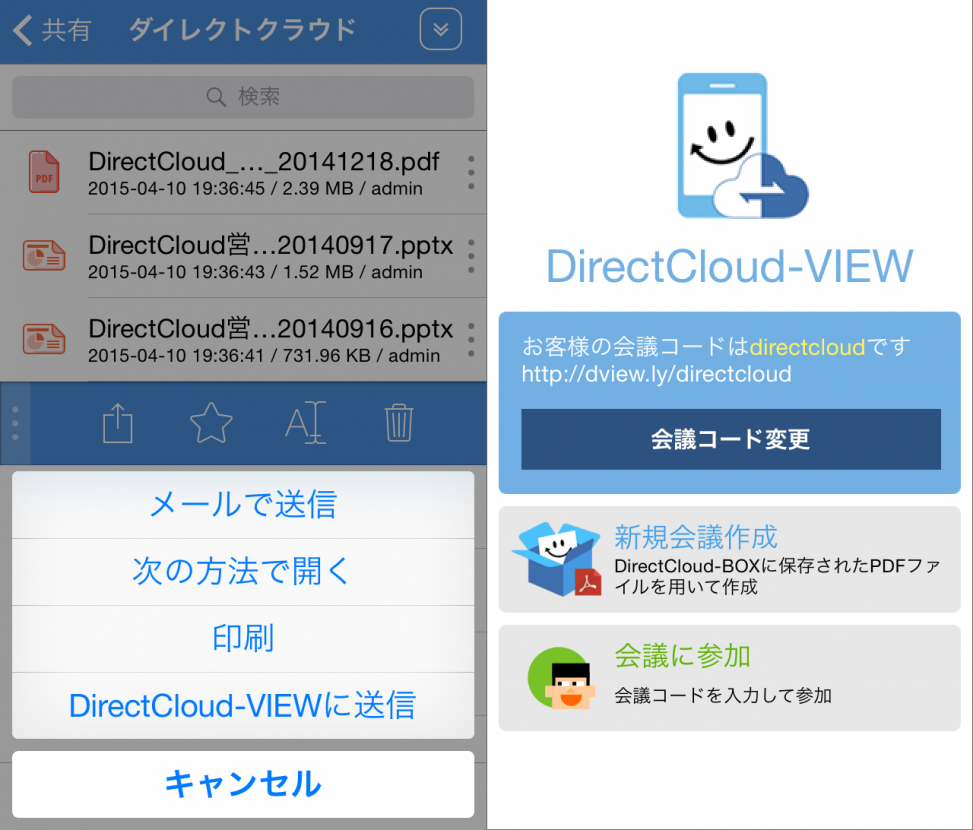
Task: Select 新規会議作成 title
Action: coord(696,537)
